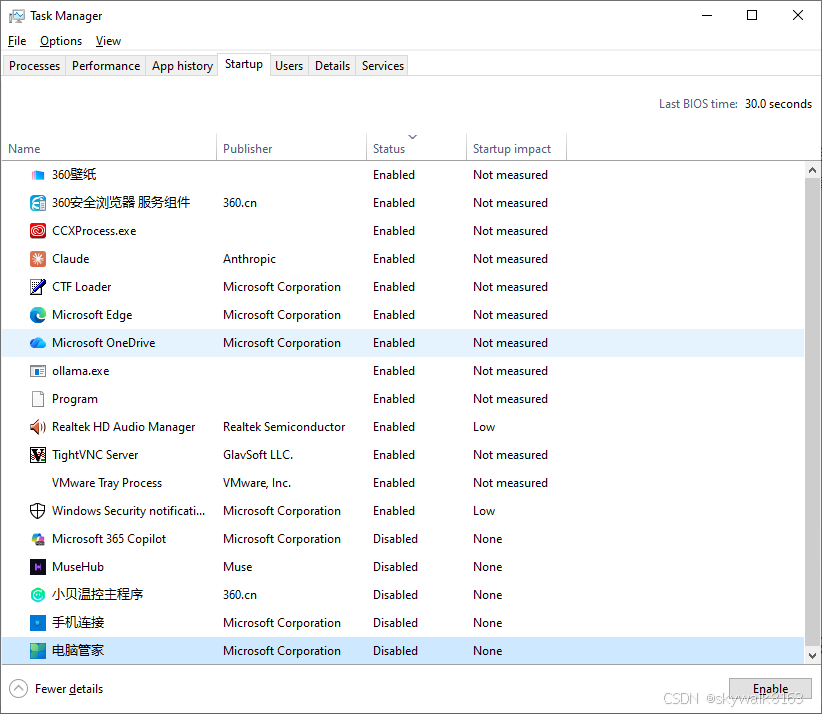Click the Muse publisher cell
This screenshot has height=714, width=822.
coord(237,567)
